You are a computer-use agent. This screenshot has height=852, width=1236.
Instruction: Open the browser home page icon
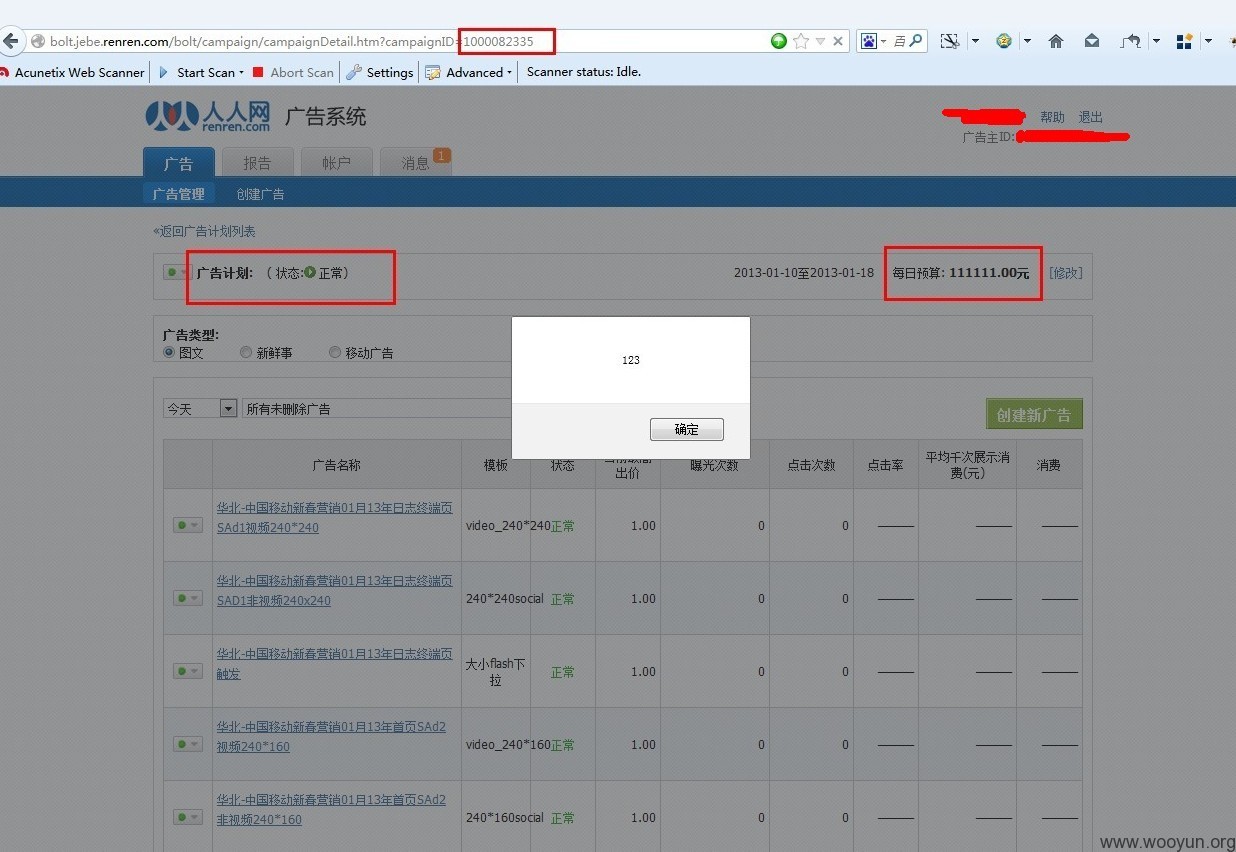coord(1056,41)
